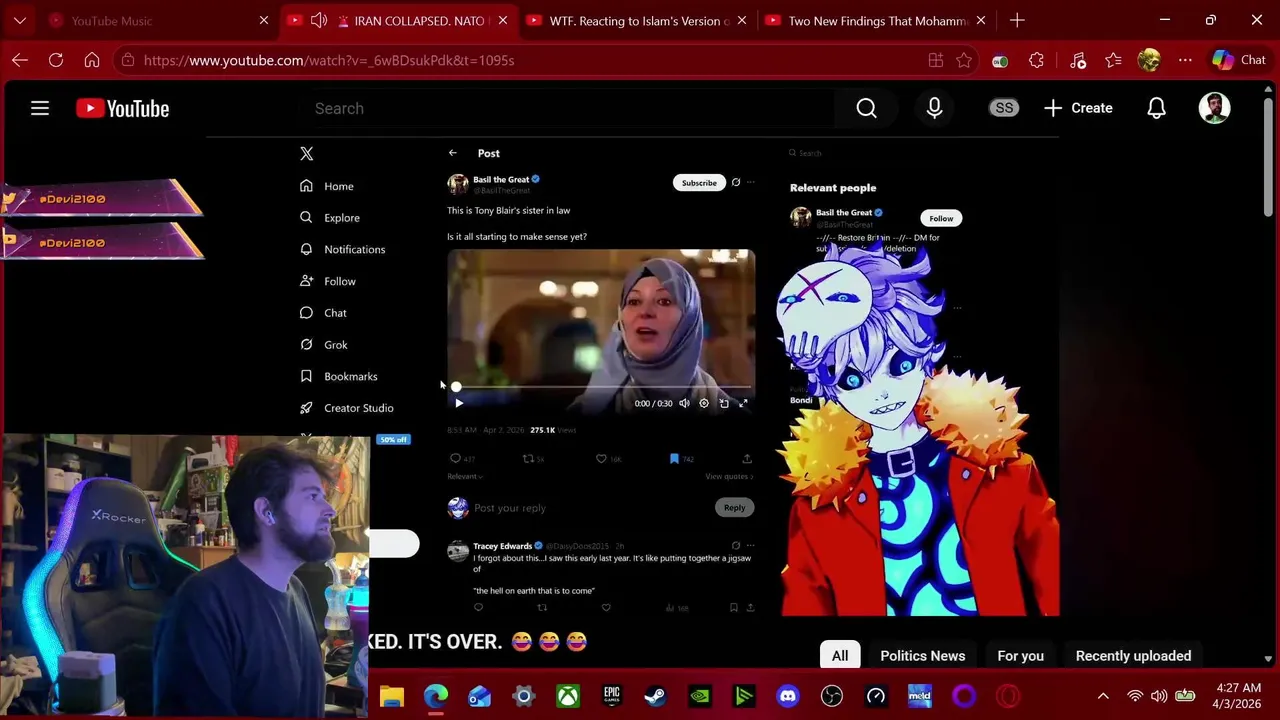Open the media control music icon
1280x720 pixels.
[1078, 60]
